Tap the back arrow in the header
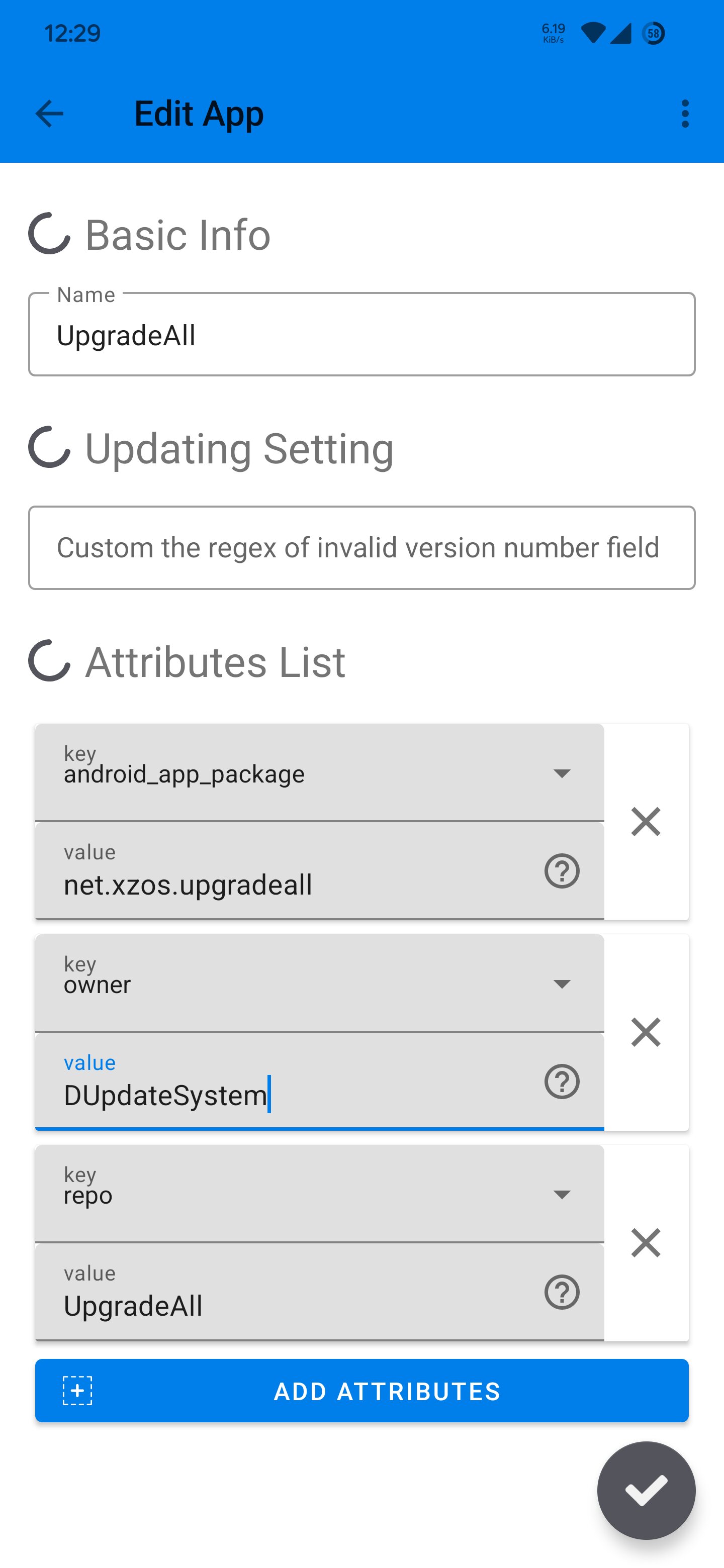Screen dimensions: 724x1568 49,114
